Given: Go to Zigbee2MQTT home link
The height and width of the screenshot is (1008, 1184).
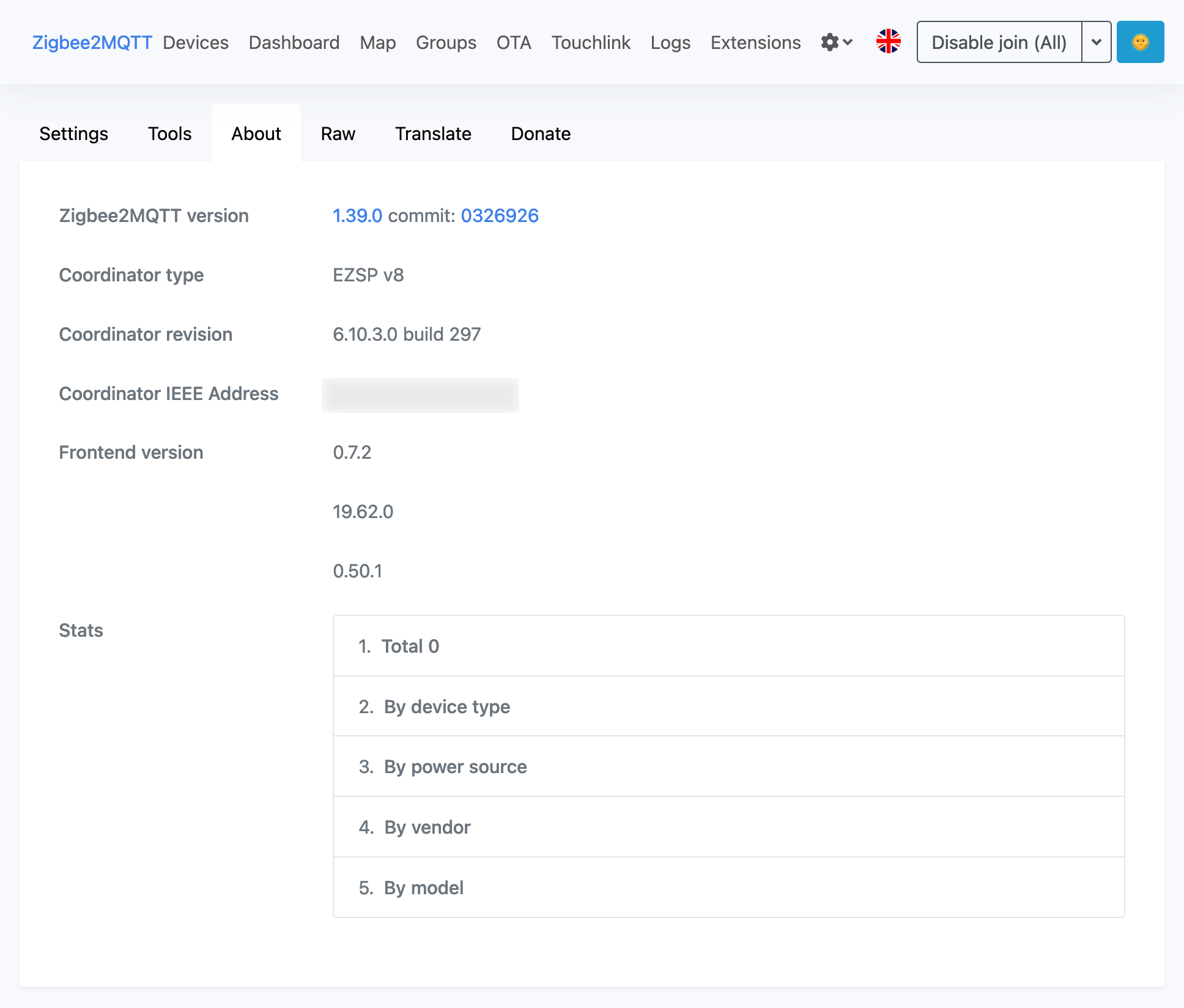Looking at the screenshot, I should click(92, 42).
